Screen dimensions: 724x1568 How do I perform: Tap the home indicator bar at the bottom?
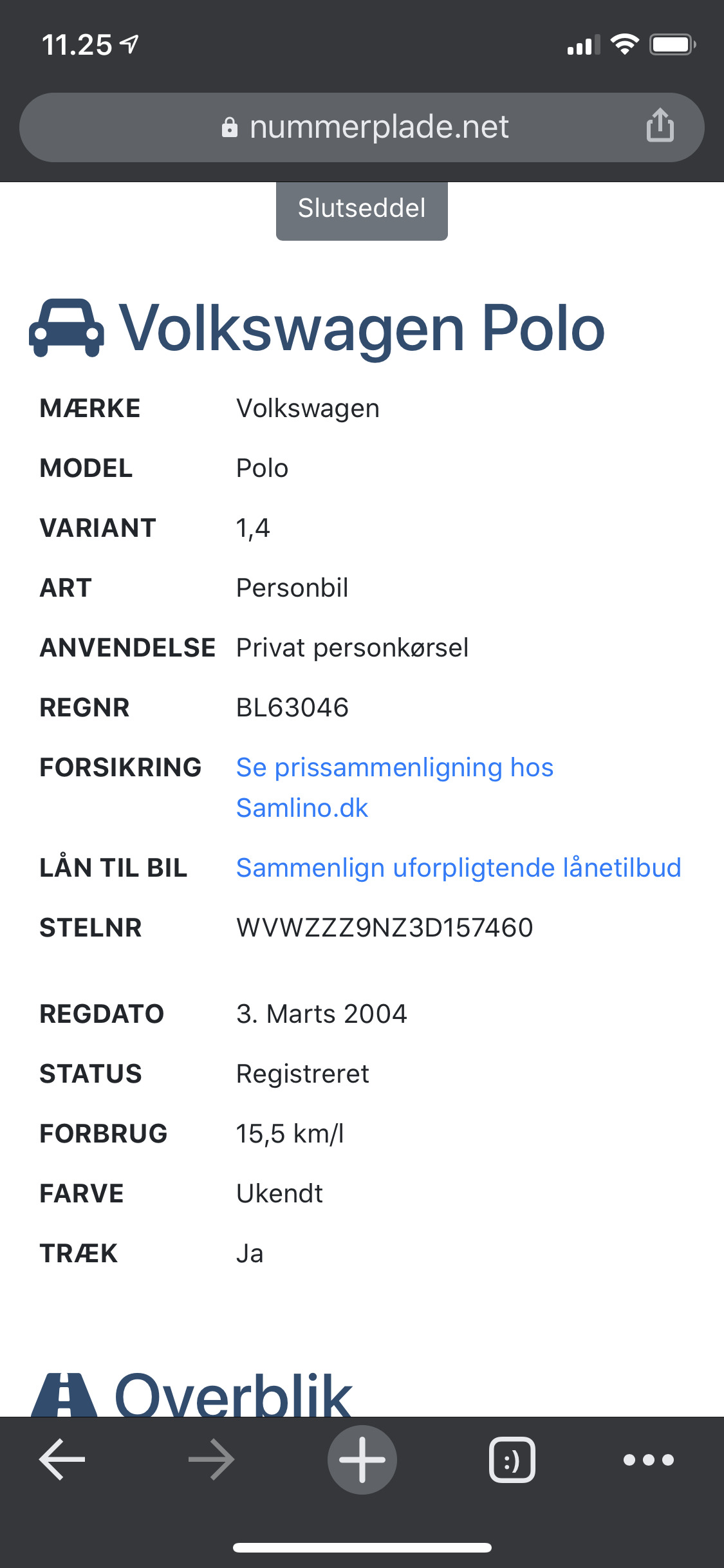click(362, 1547)
